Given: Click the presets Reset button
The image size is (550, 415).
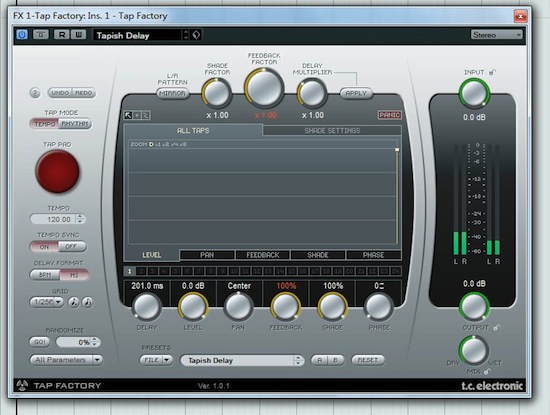Looking at the screenshot, I should coord(368,360).
